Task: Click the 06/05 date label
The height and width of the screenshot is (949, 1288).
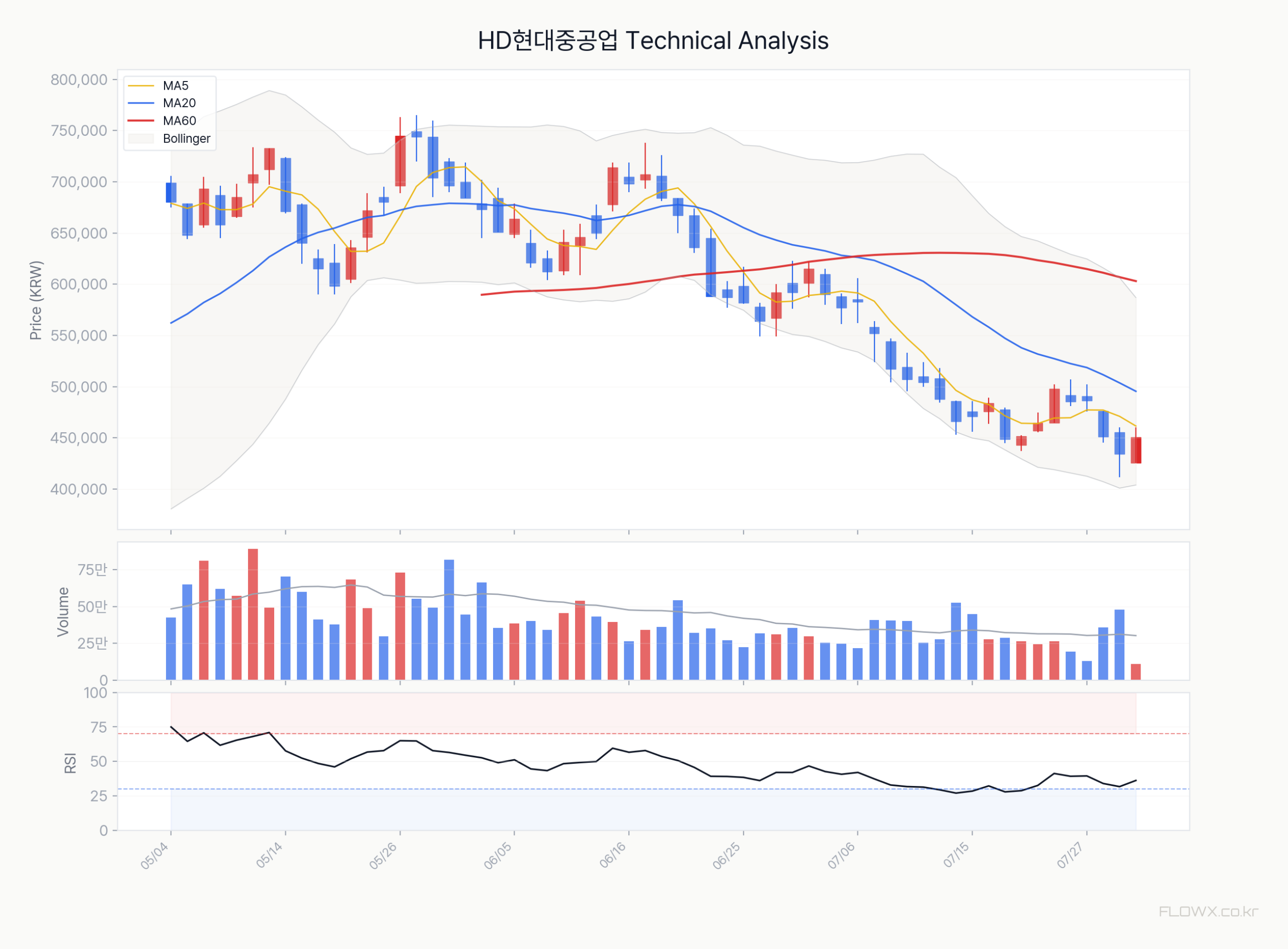Action: click(x=498, y=855)
